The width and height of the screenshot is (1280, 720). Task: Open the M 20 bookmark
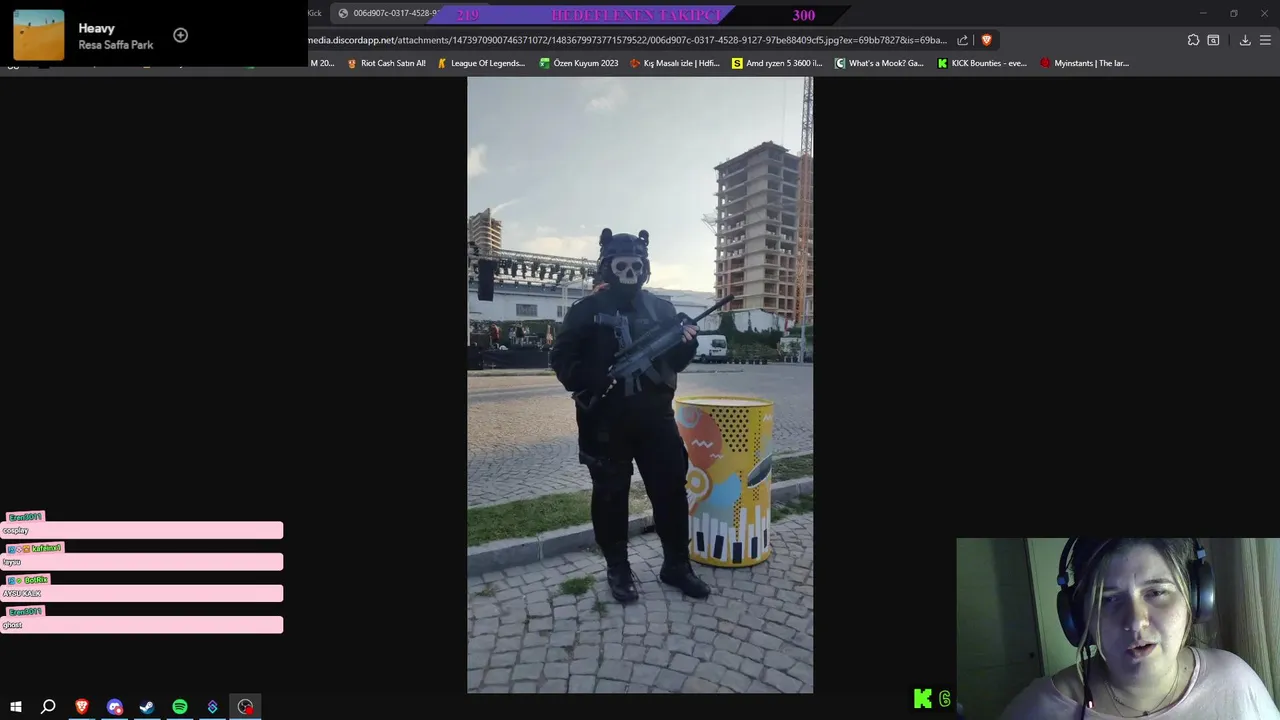point(322,63)
